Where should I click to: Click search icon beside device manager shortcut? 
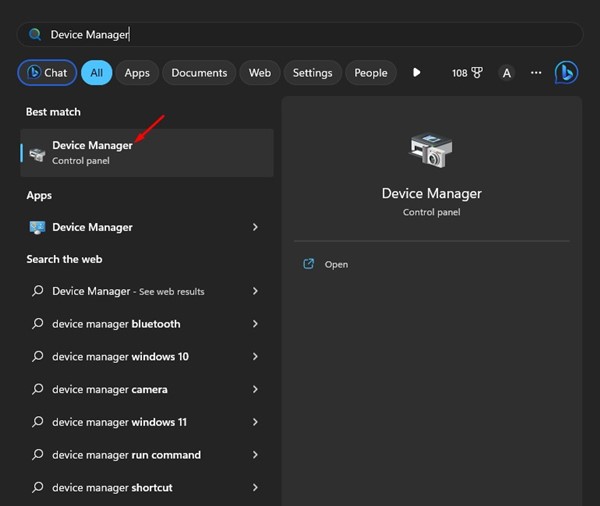tap(38, 488)
